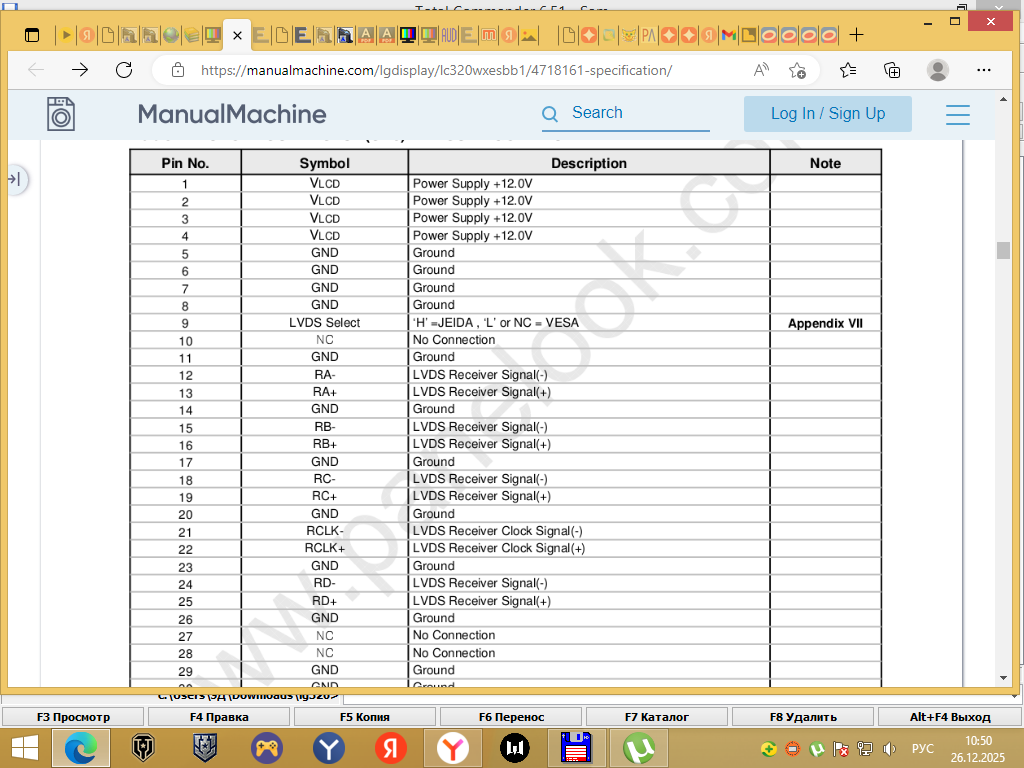Open the Collections icon in toolbar
This screenshot has width=1024, height=768.
892,70
